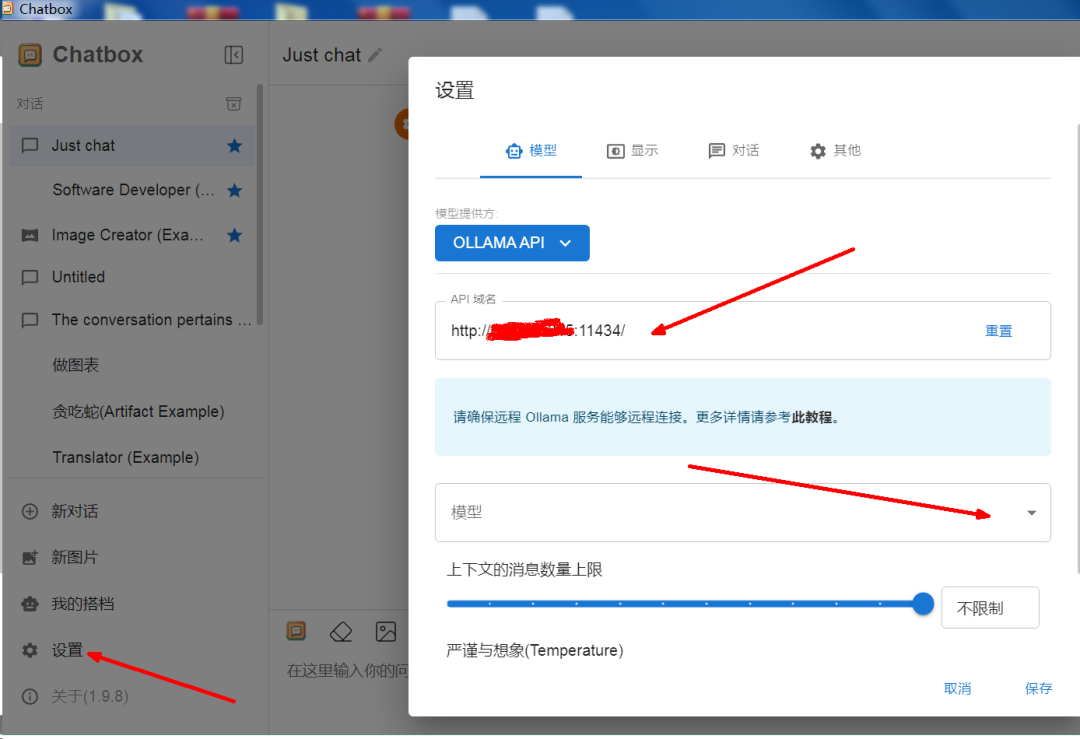Open 我的搭档 via its robot icon

[x=30, y=604]
